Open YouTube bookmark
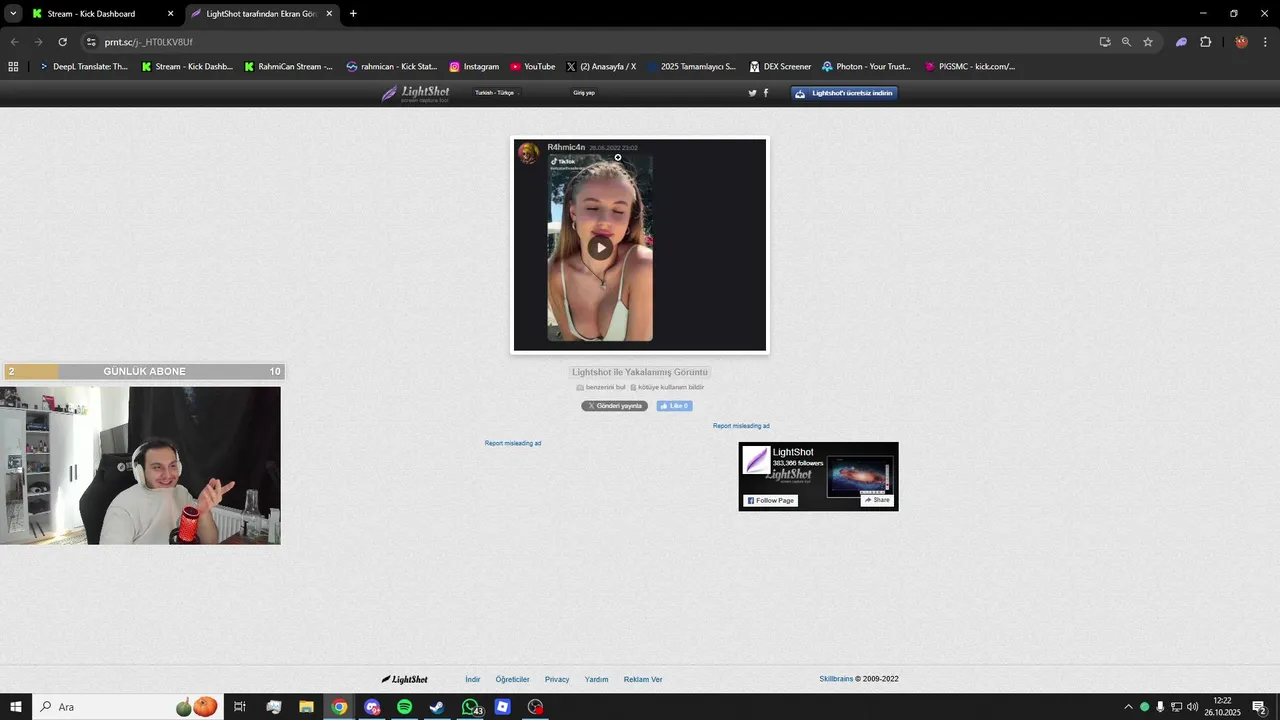The height and width of the screenshot is (720, 1280). click(533, 67)
